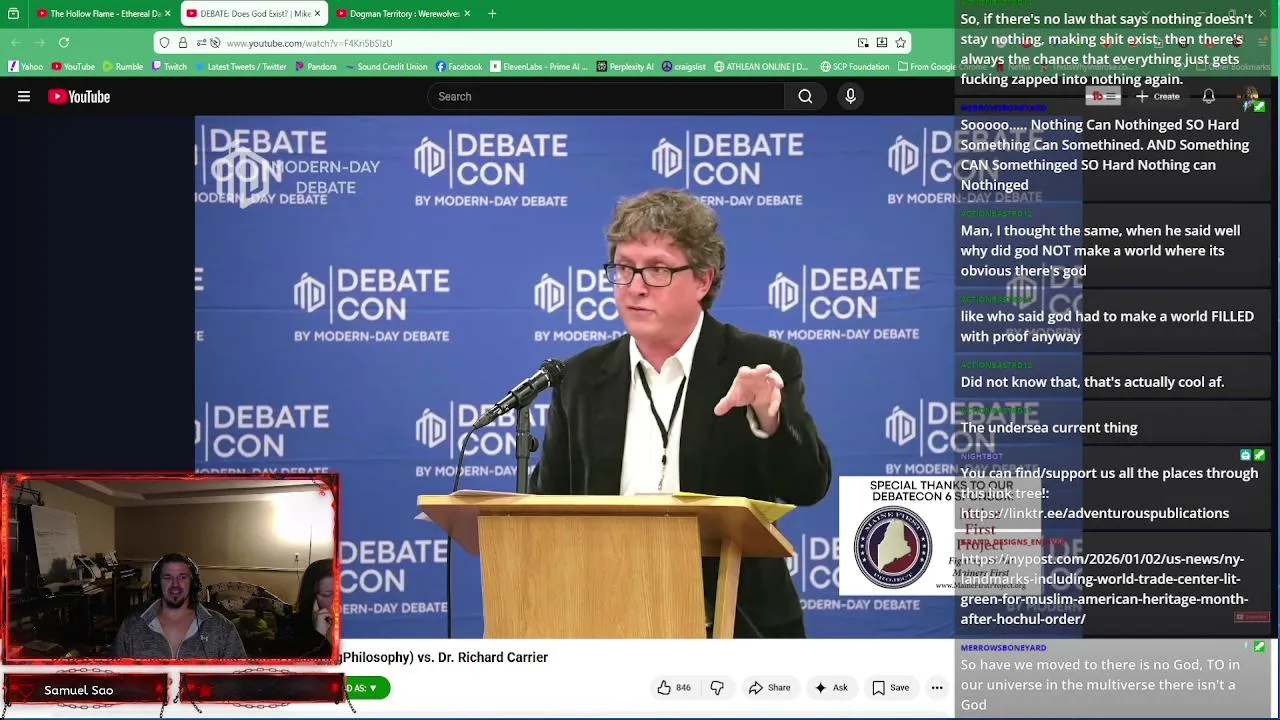Open YouTube notifications bell
The width and height of the screenshot is (1280, 720).
(x=1208, y=97)
